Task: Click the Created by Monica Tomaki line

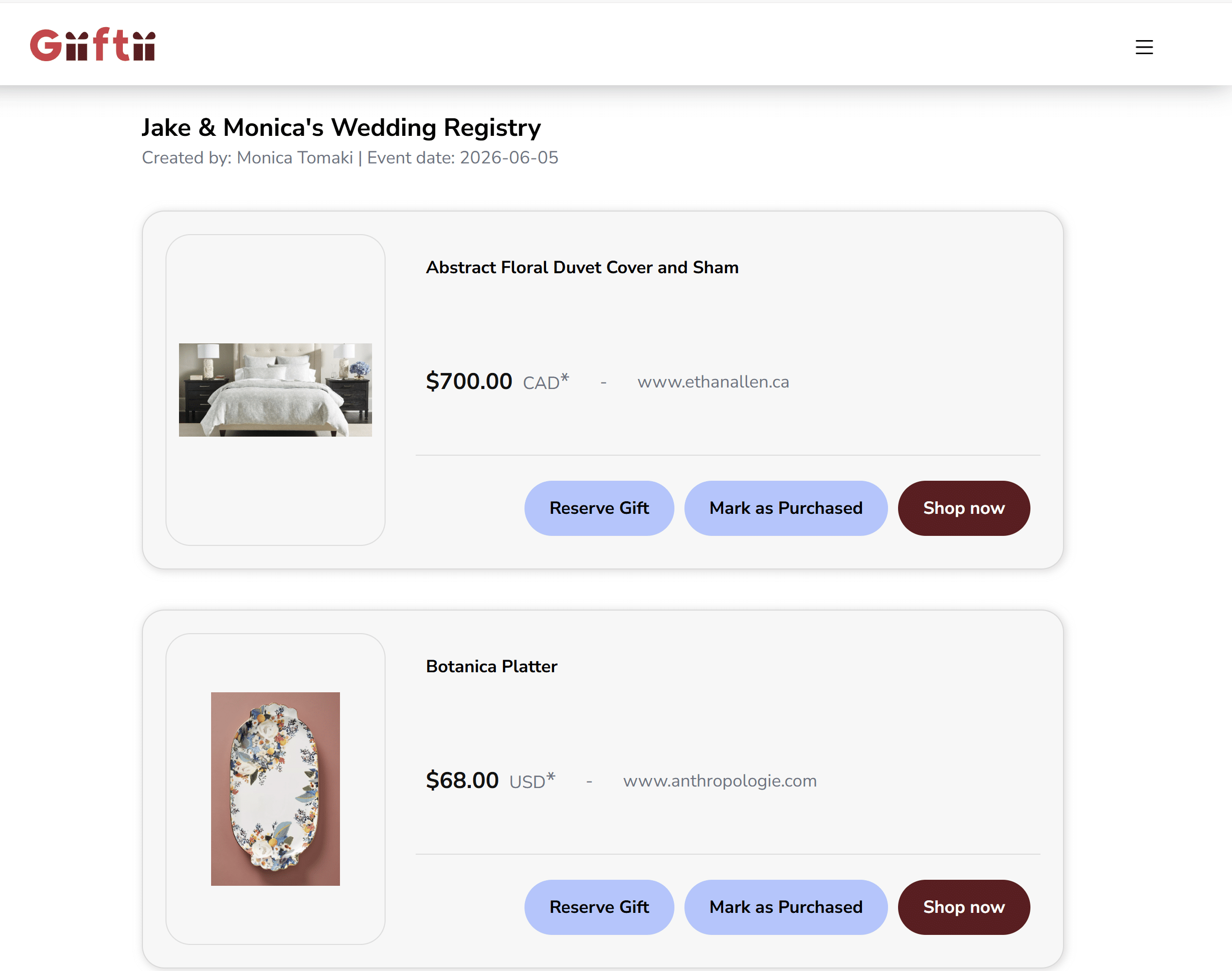Action: pos(349,157)
